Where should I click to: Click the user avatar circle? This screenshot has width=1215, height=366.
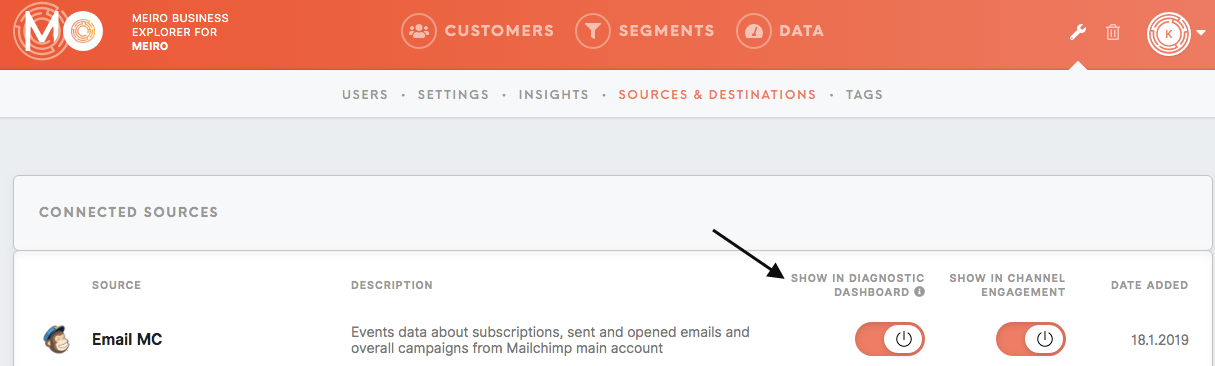1169,33
